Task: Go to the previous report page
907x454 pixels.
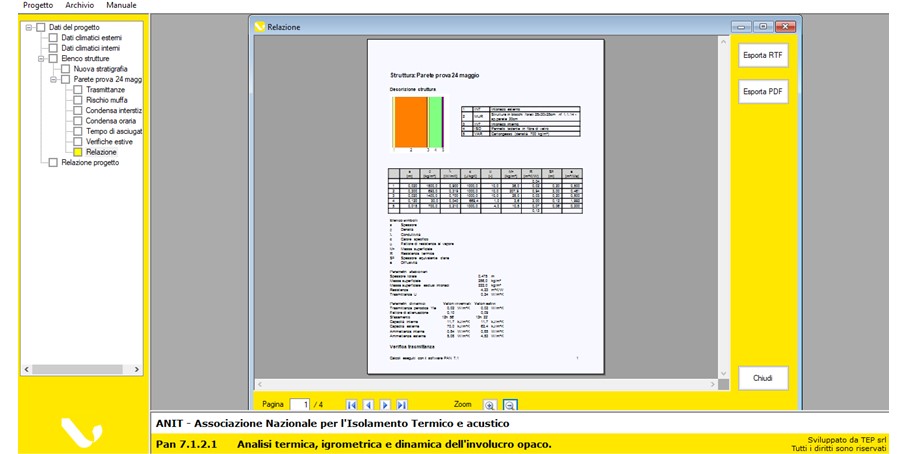Action: click(x=368, y=405)
